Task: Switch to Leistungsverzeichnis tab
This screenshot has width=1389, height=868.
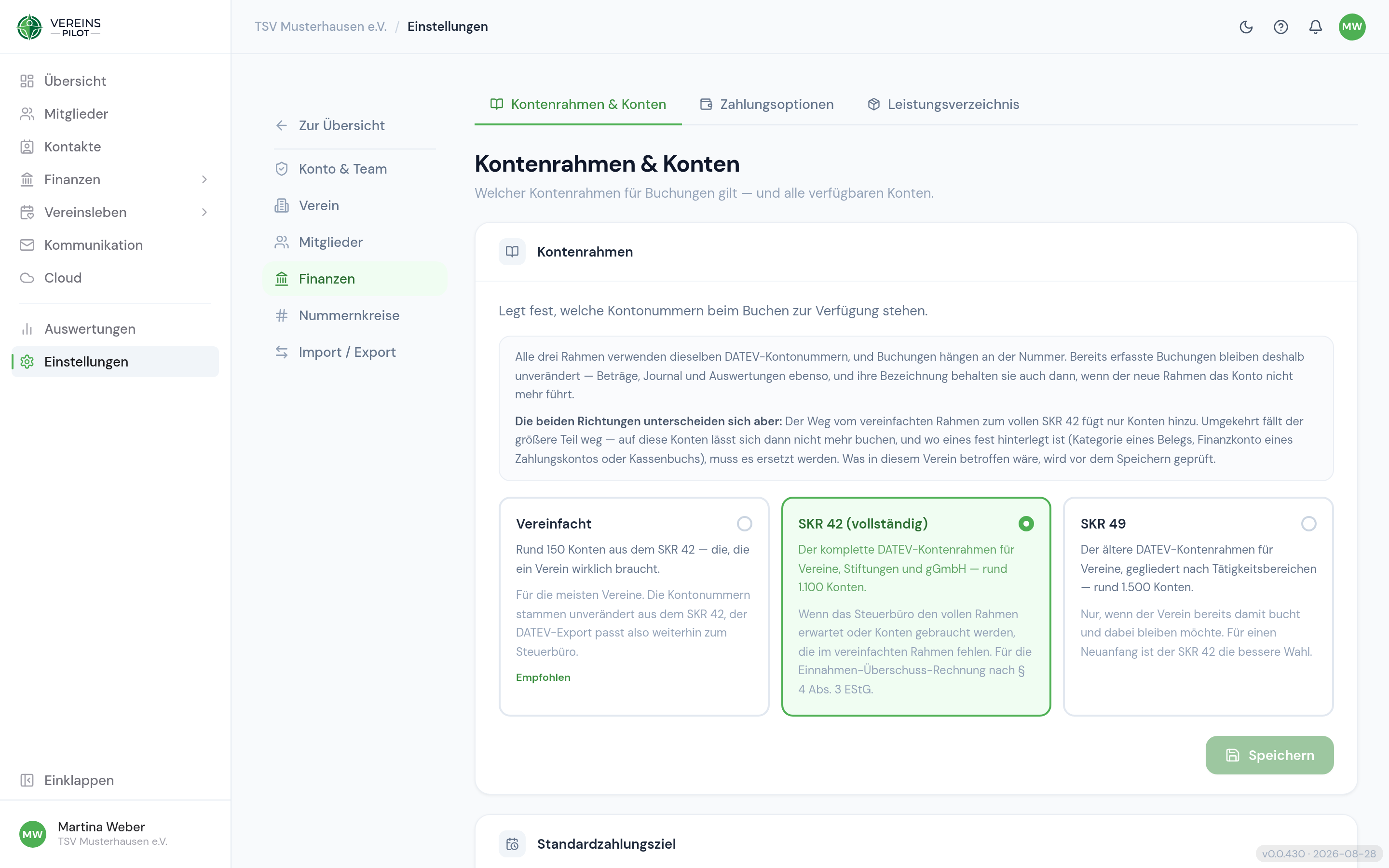Action: click(943, 105)
